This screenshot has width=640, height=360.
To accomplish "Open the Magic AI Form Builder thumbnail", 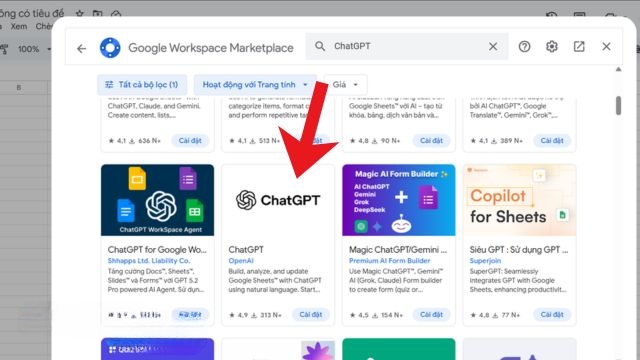I will (399, 200).
